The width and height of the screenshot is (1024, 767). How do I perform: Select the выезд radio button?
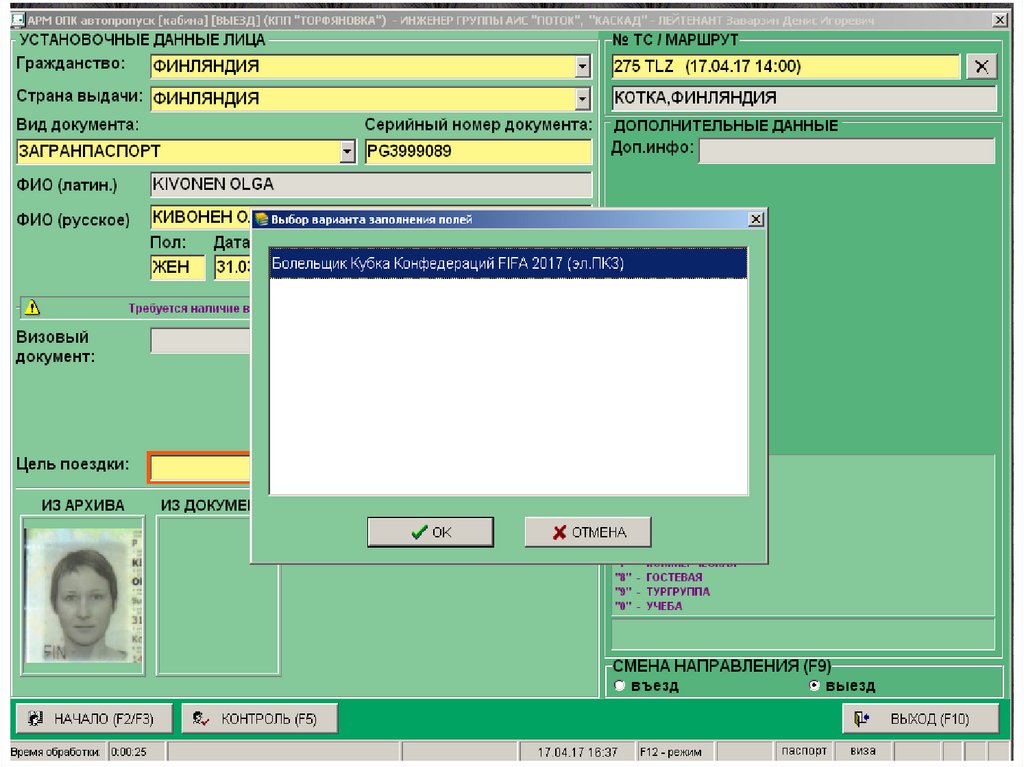coord(814,686)
